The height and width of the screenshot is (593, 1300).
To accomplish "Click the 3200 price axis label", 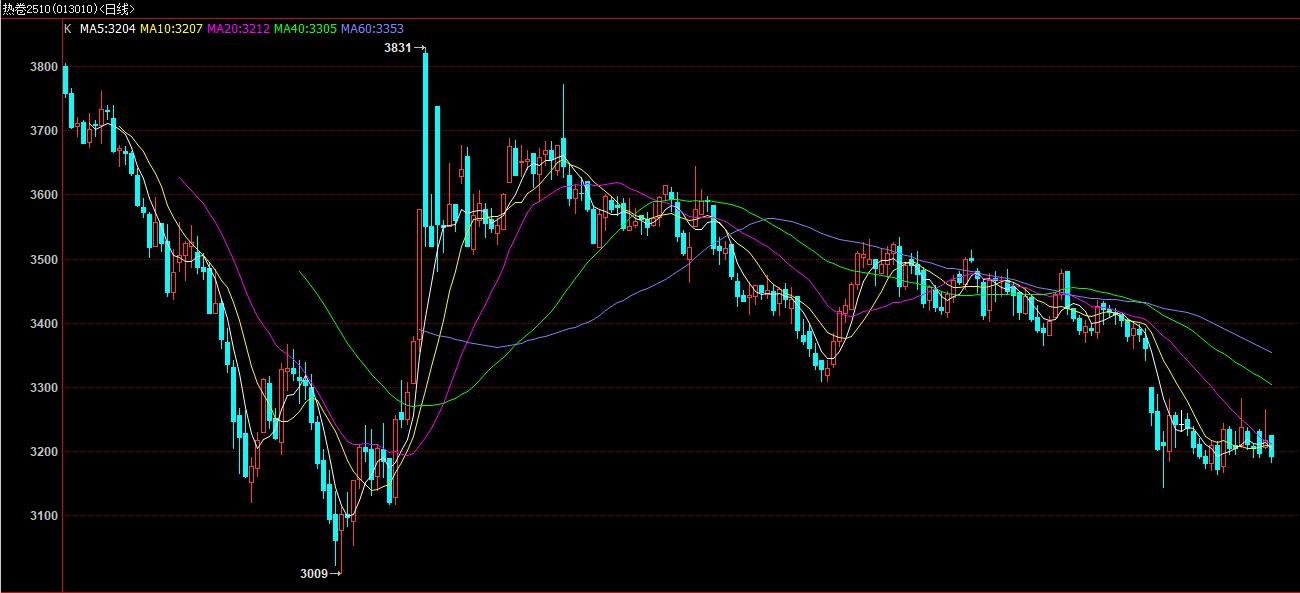I will click(44, 452).
